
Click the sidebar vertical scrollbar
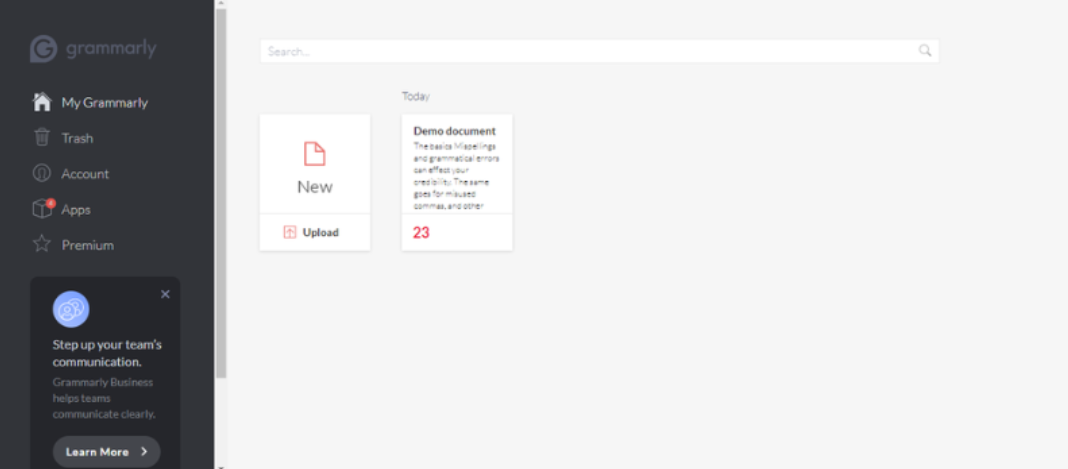pyautogui.click(x=221, y=194)
